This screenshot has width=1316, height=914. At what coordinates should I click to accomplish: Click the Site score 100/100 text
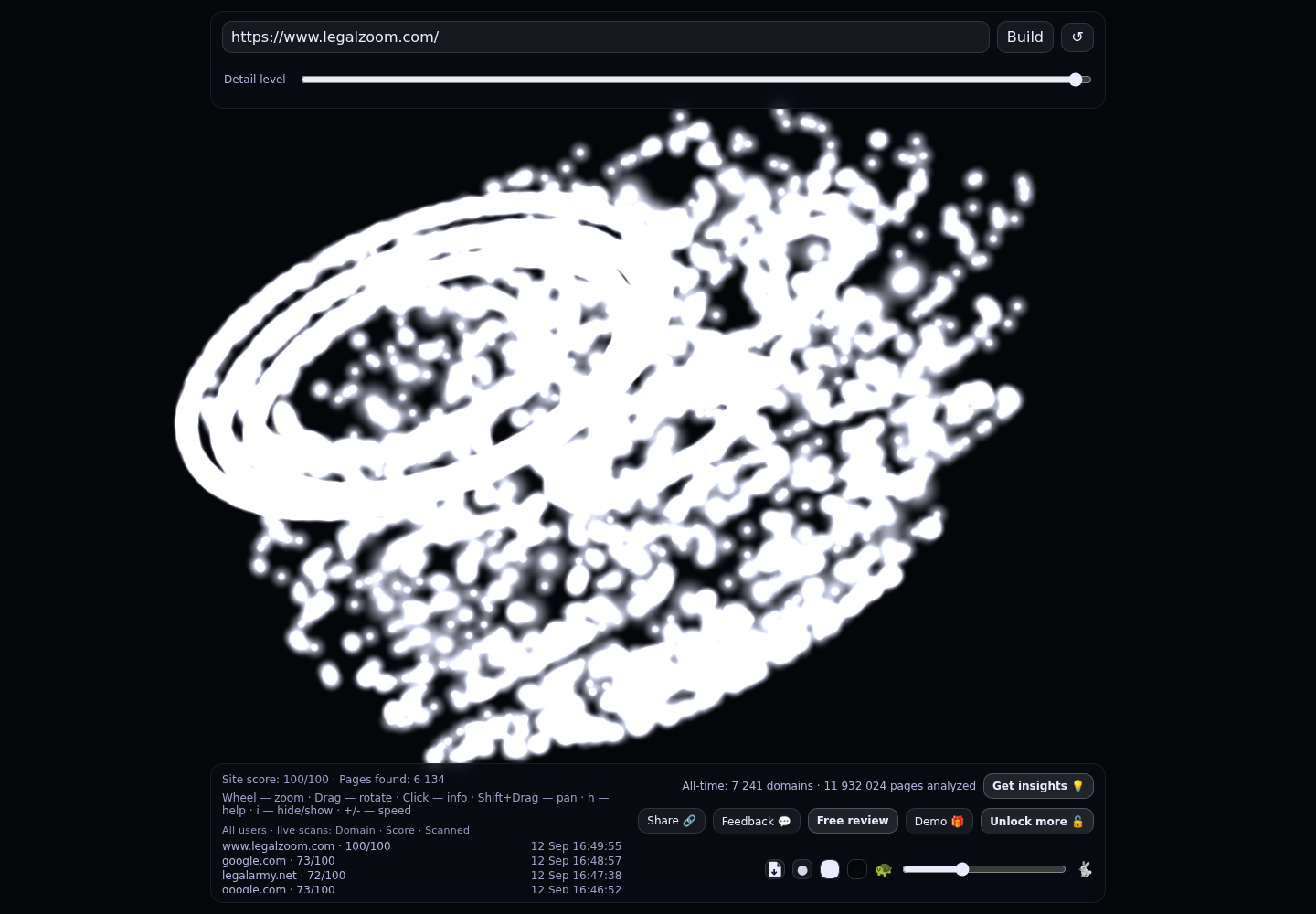click(275, 780)
